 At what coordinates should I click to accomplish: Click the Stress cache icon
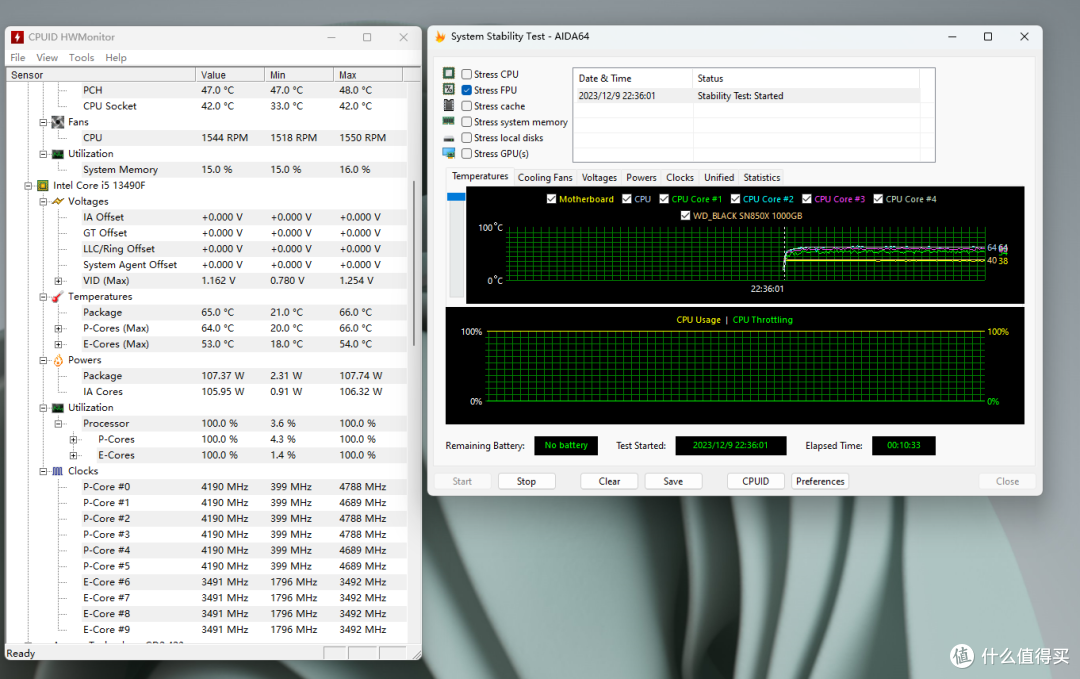449,105
